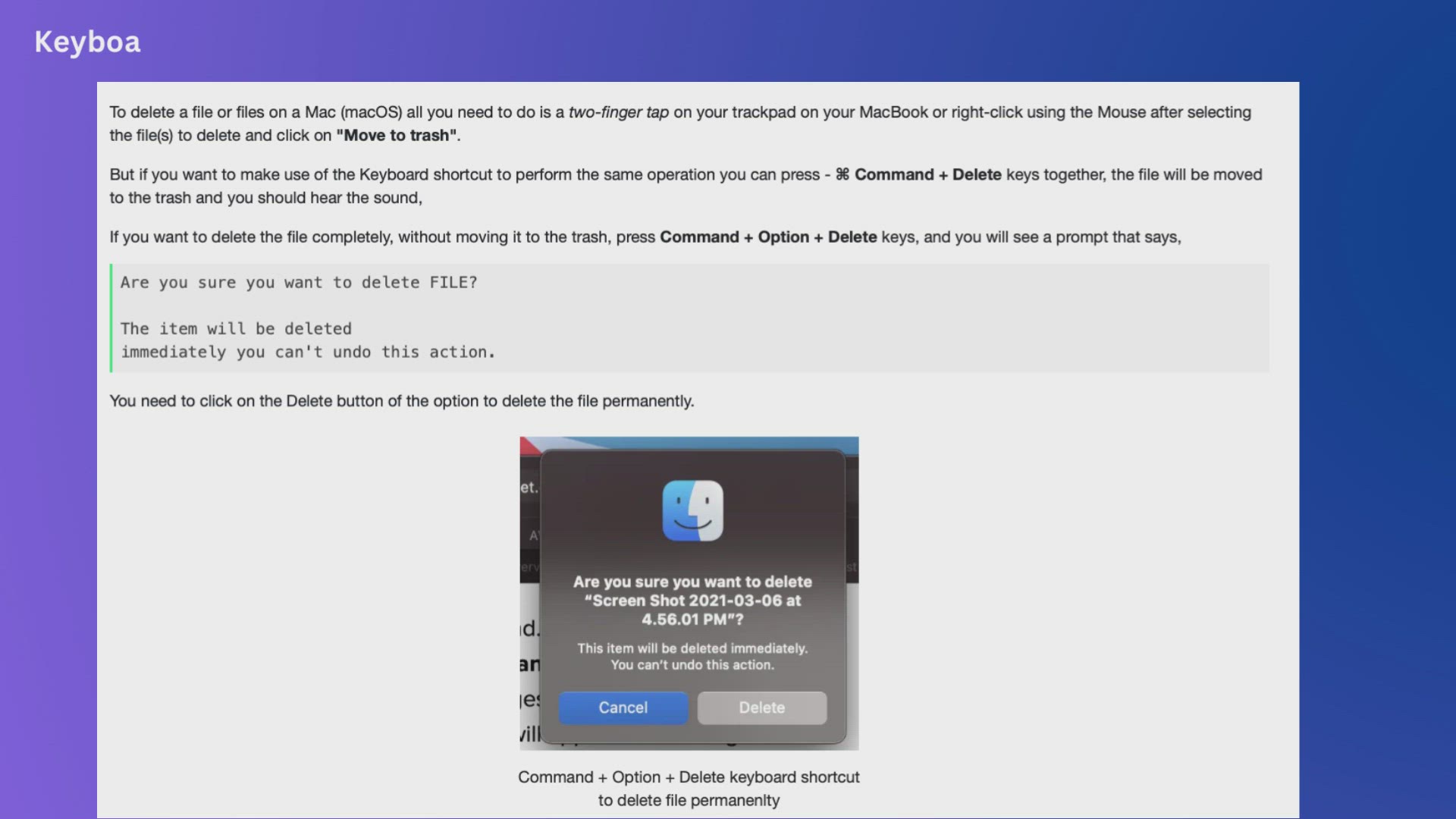Image resolution: width=1456 pixels, height=819 pixels.
Task: Click code line 'immediately you can't undo this action.'
Action: point(307,353)
